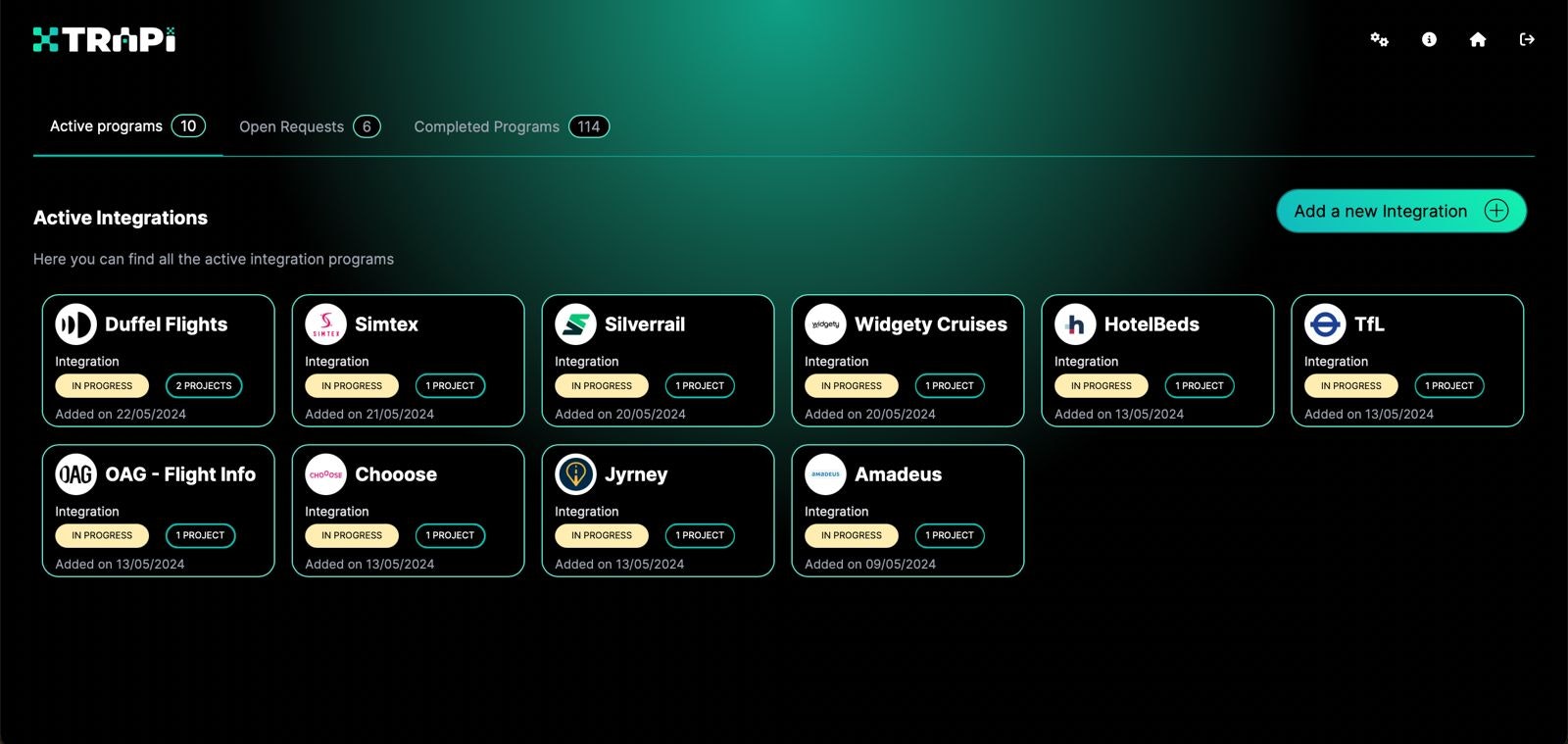This screenshot has width=1568, height=744.
Task: Click Silverrail 1 PROJECT badge
Action: pos(700,386)
